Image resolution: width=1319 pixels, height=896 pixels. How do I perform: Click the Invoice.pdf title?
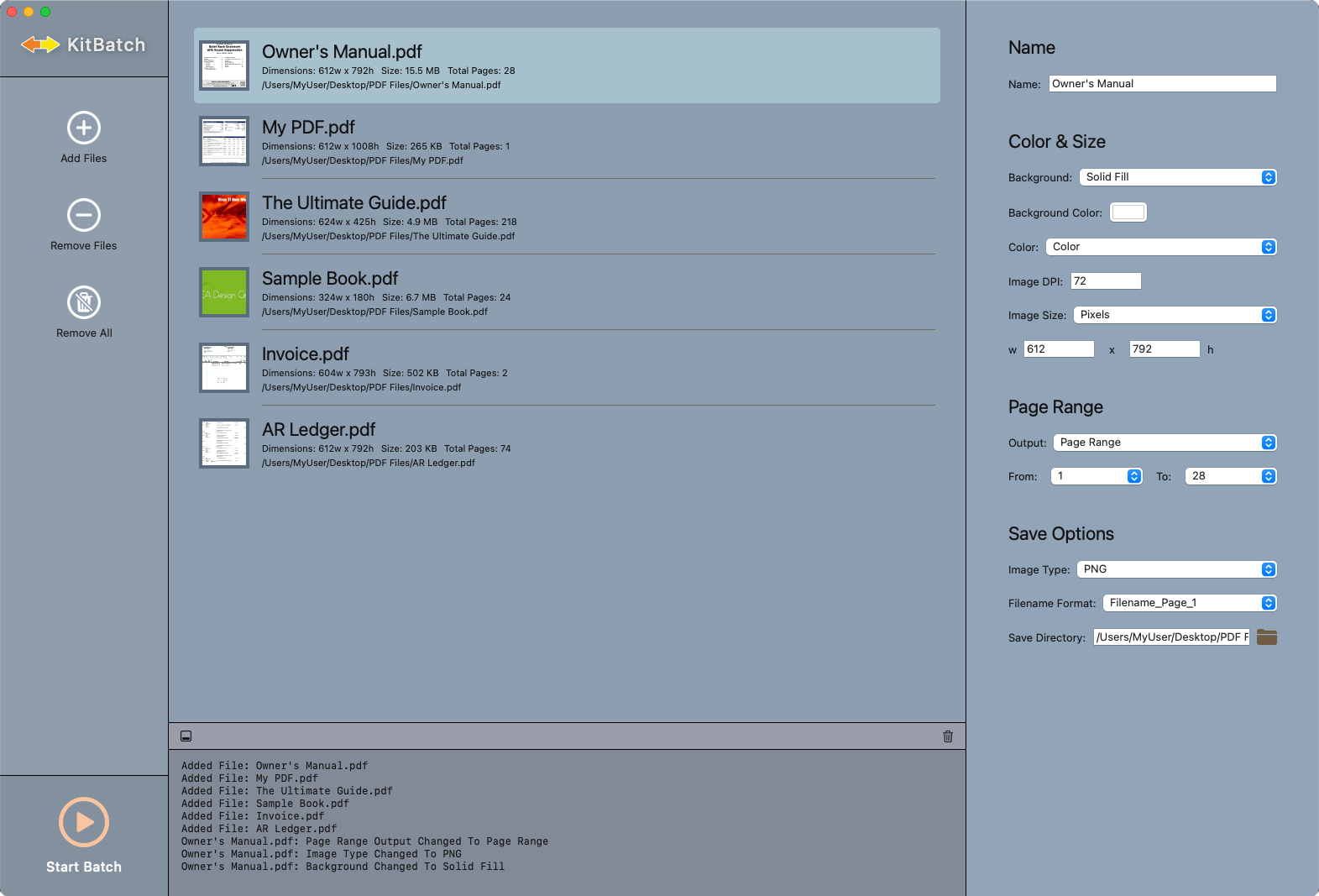(306, 354)
